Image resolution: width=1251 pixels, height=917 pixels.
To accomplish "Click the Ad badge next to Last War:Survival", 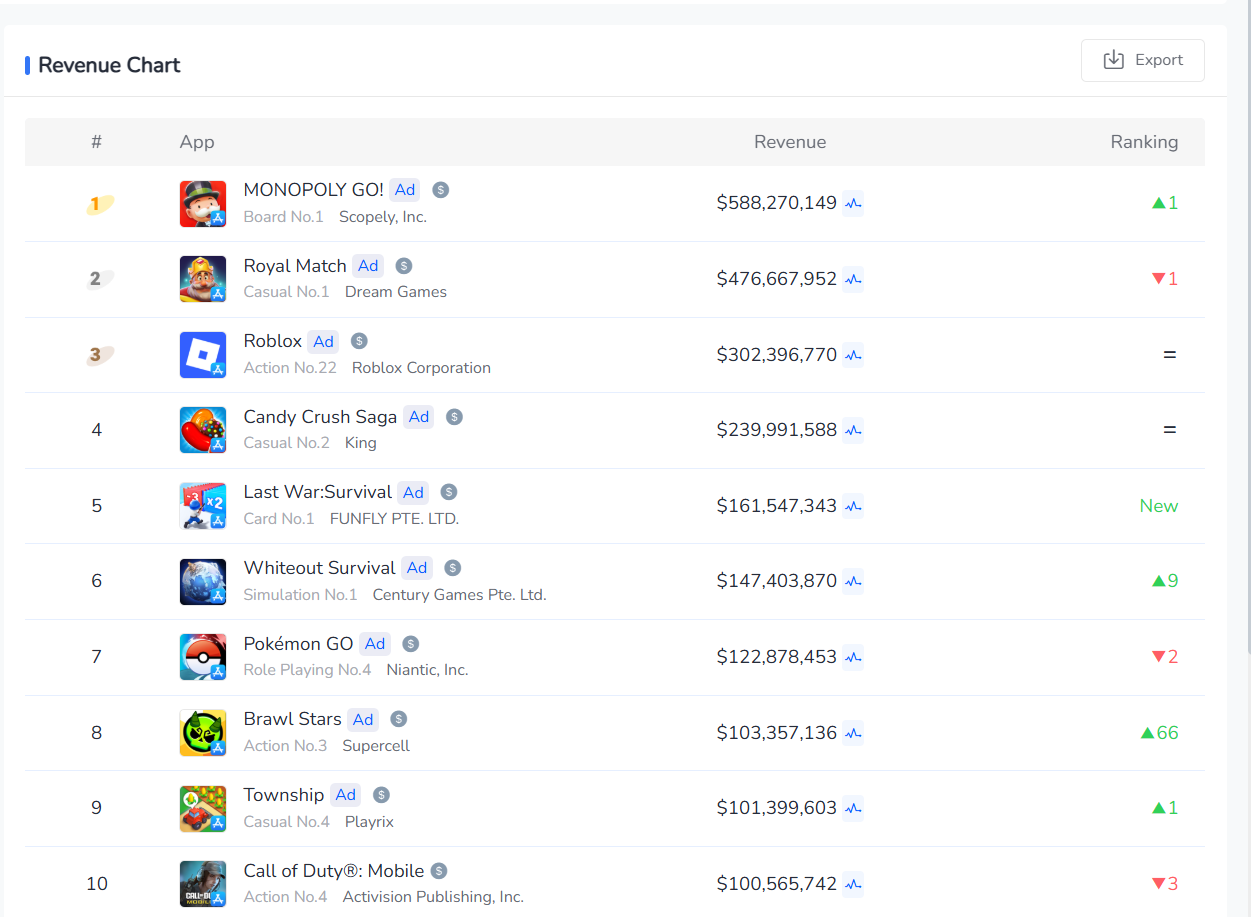I will [x=413, y=492].
